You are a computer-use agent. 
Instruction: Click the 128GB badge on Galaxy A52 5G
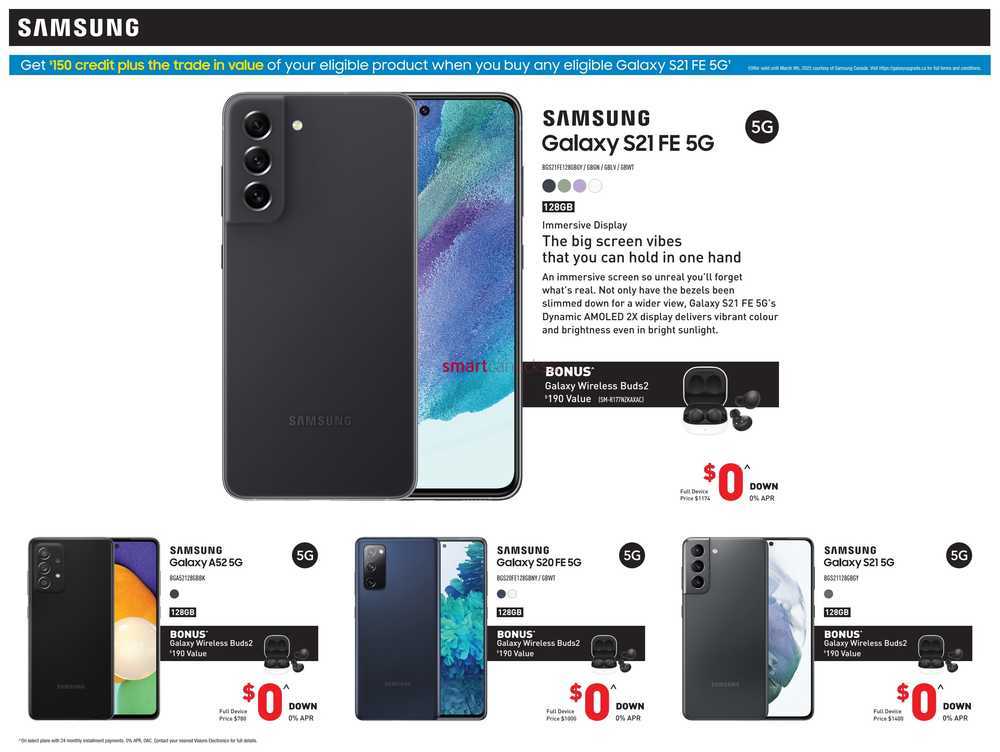coord(182,612)
